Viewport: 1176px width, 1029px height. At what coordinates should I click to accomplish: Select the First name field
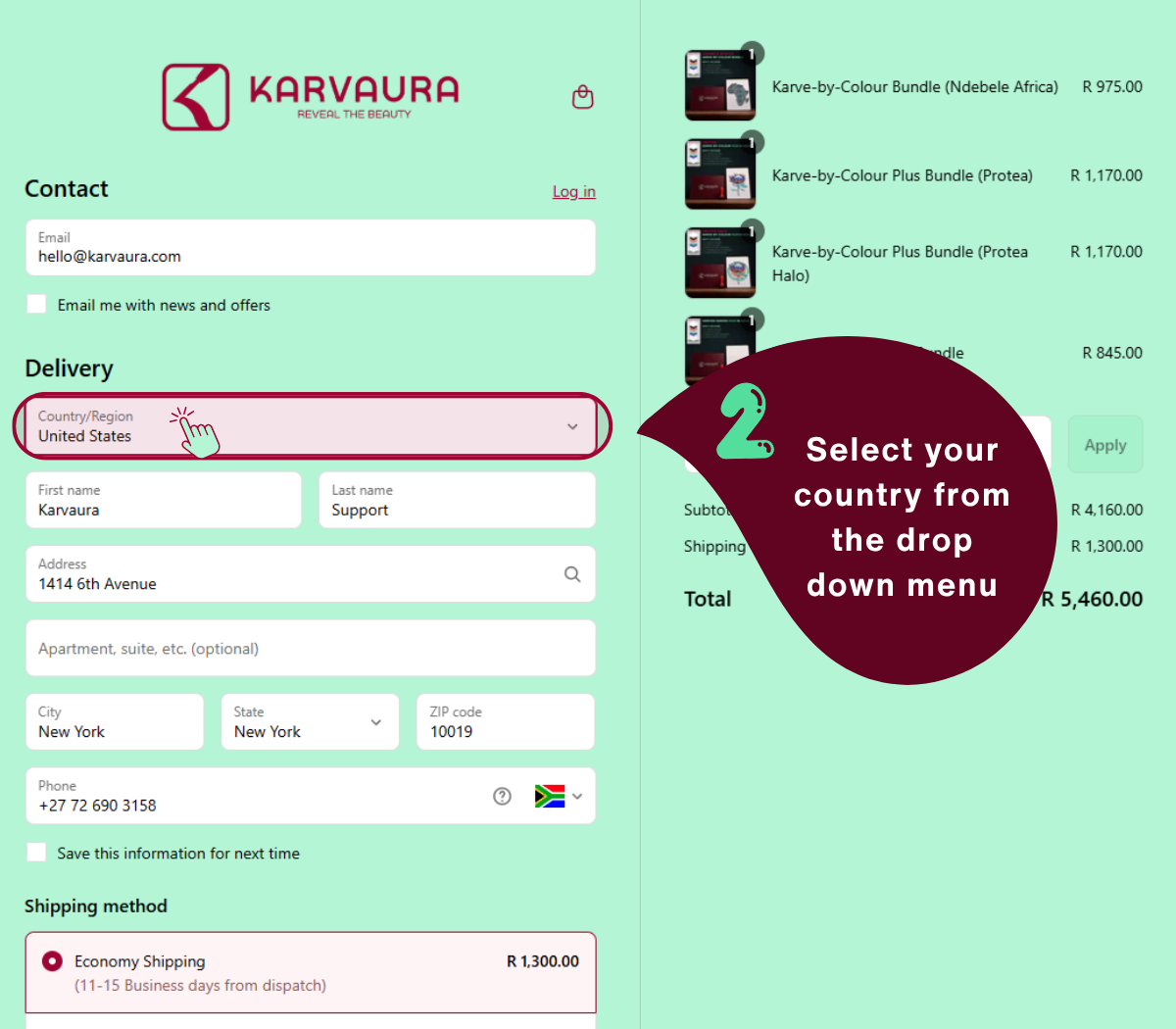[163, 501]
